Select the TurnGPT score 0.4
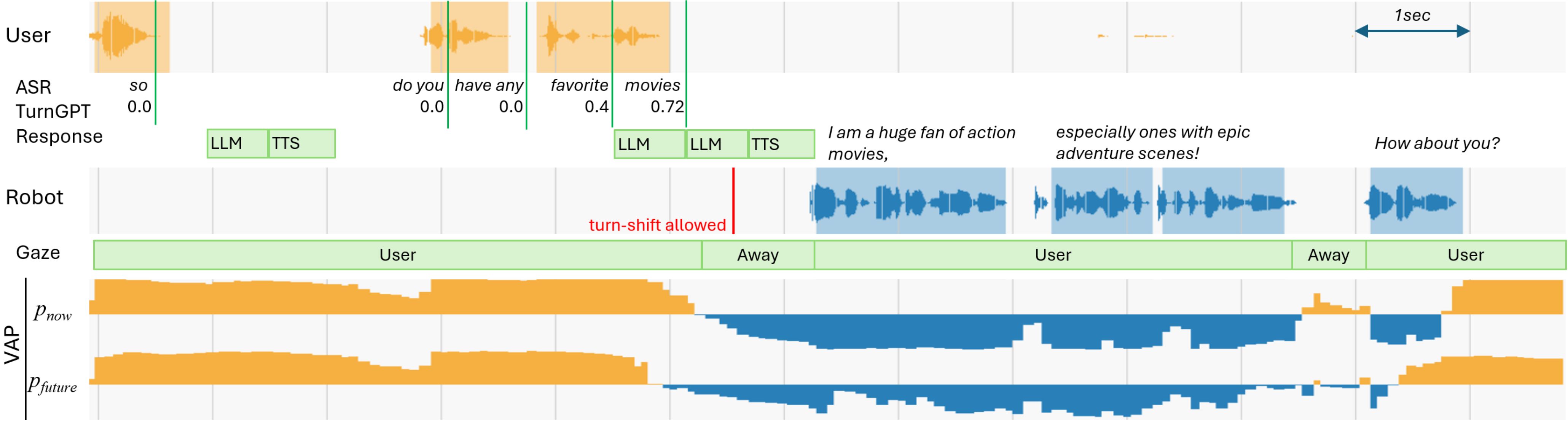Image resolution: width=1568 pixels, height=438 pixels. pyautogui.click(x=596, y=107)
